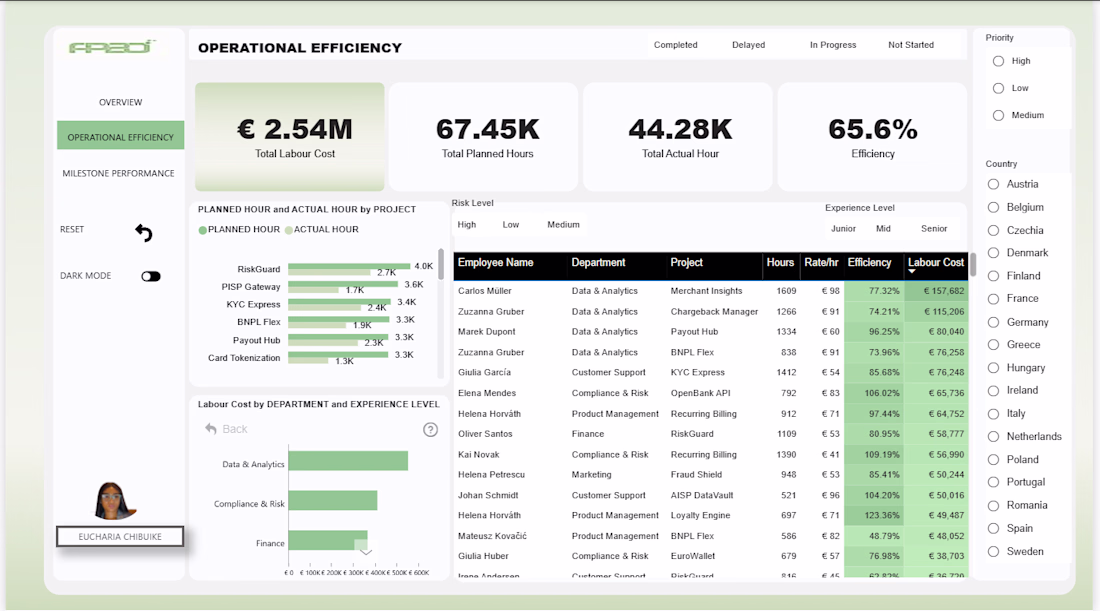Image resolution: width=1100 pixels, height=611 pixels.
Task: Open the Milestone Performance page
Action: coord(119,173)
